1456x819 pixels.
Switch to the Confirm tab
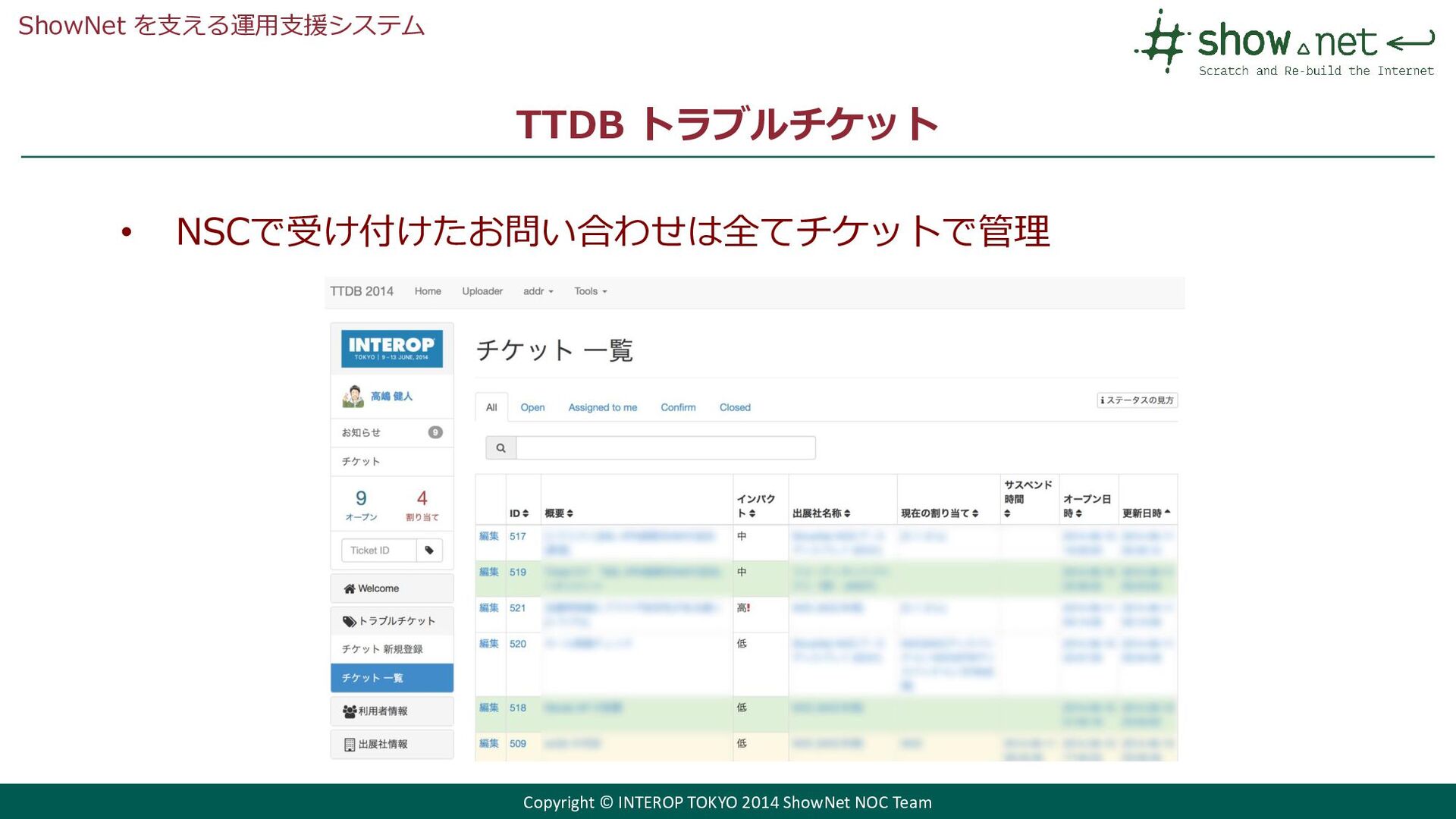coord(678,407)
